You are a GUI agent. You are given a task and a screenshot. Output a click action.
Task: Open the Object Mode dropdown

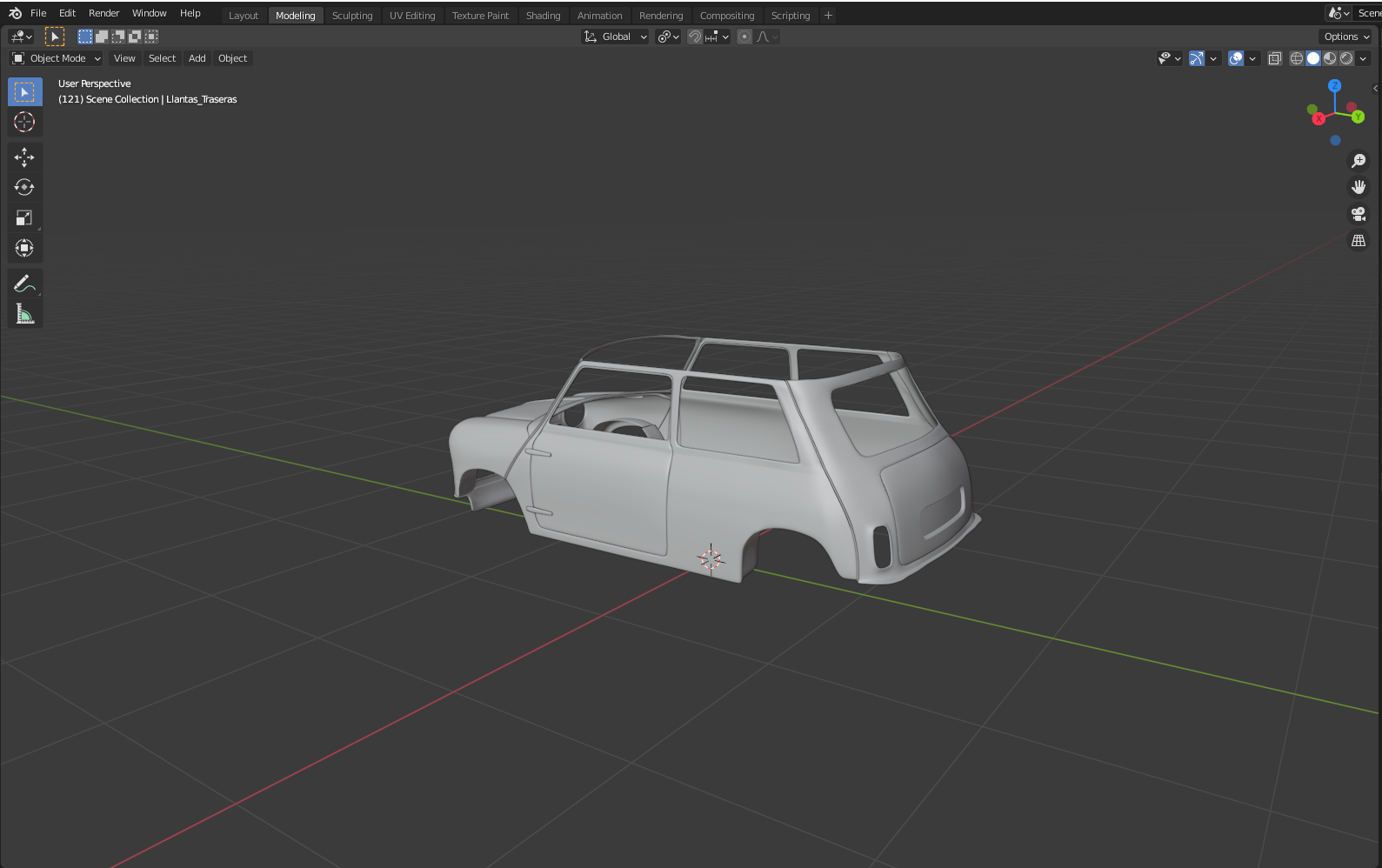click(57, 58)
